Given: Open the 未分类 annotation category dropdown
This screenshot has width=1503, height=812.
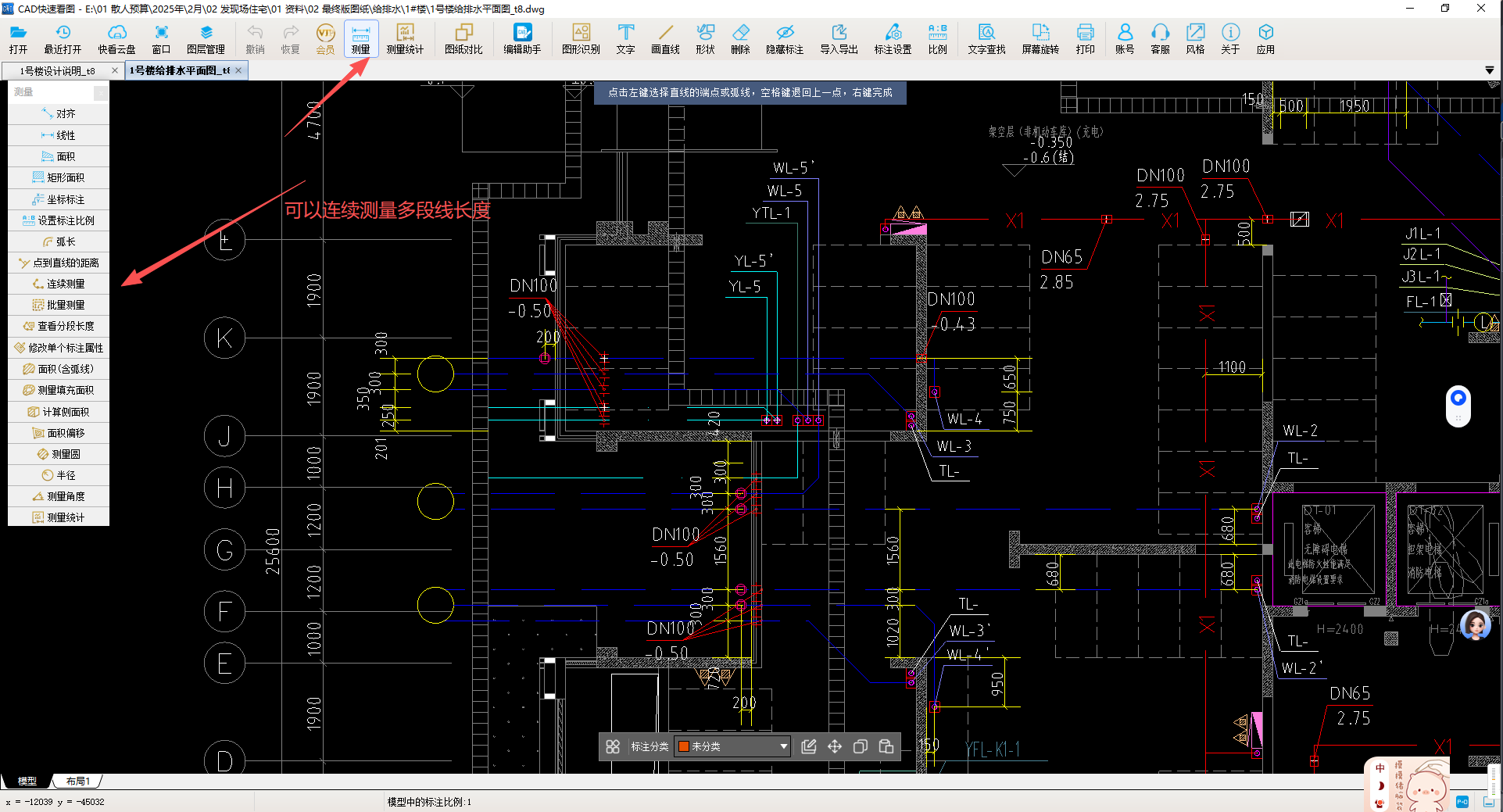Looking at the screenshot, I should tap(783, 746).
